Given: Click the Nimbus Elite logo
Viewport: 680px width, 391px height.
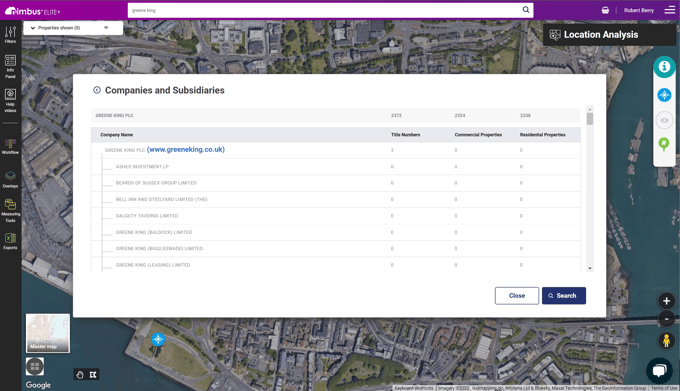Looking at the screenshot, I should [32, 10].
